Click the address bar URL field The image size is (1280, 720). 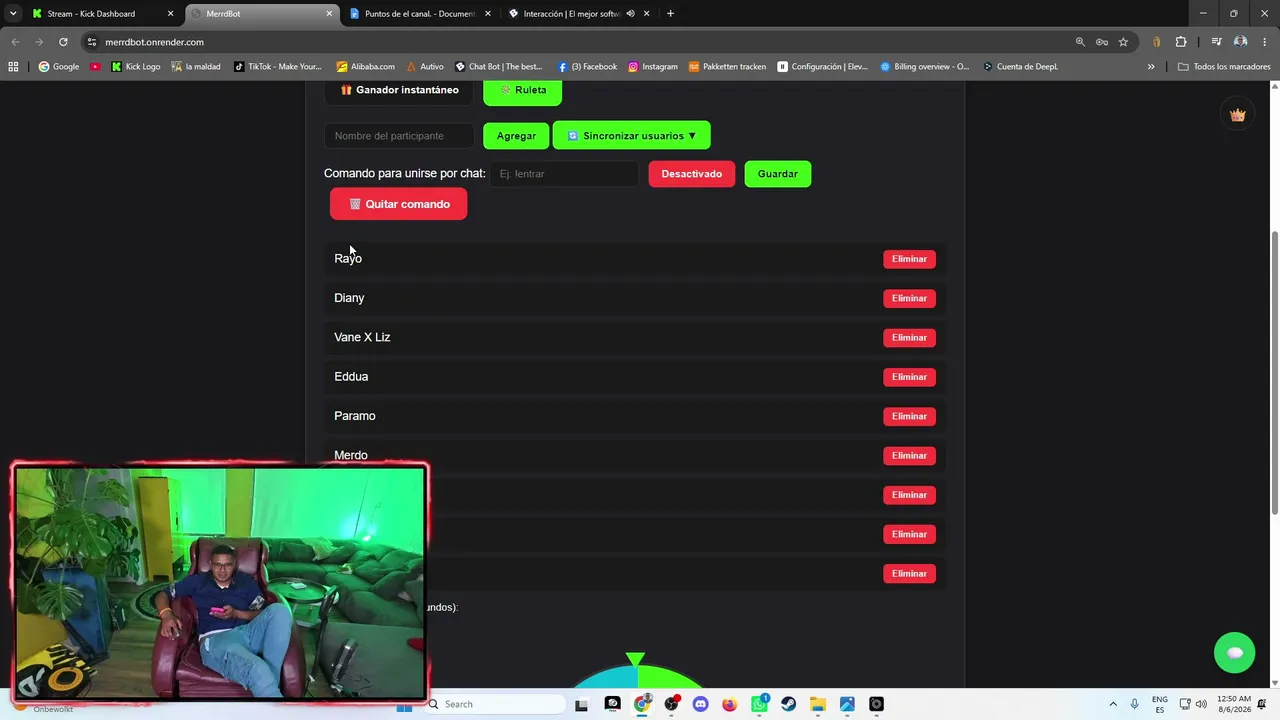[x=580, y=42]
